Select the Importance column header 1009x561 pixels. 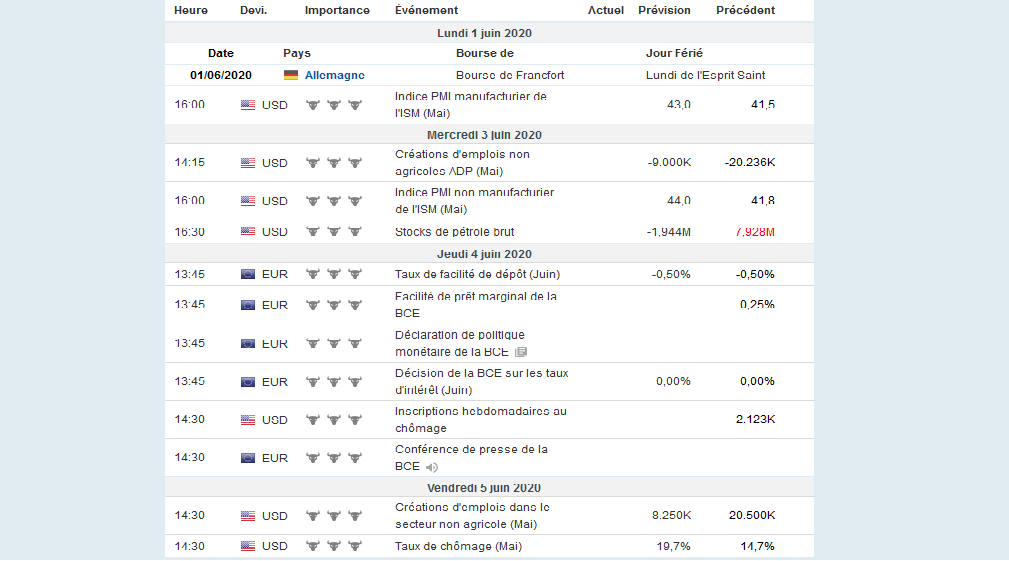337,10
